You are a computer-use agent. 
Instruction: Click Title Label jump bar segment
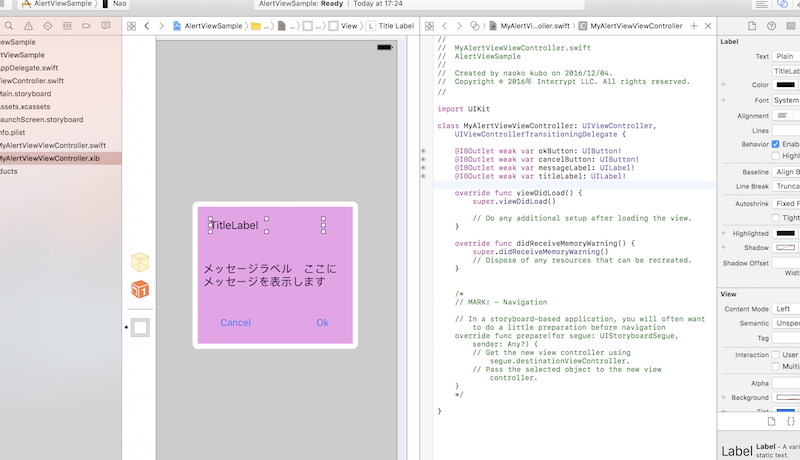[390, 26]
